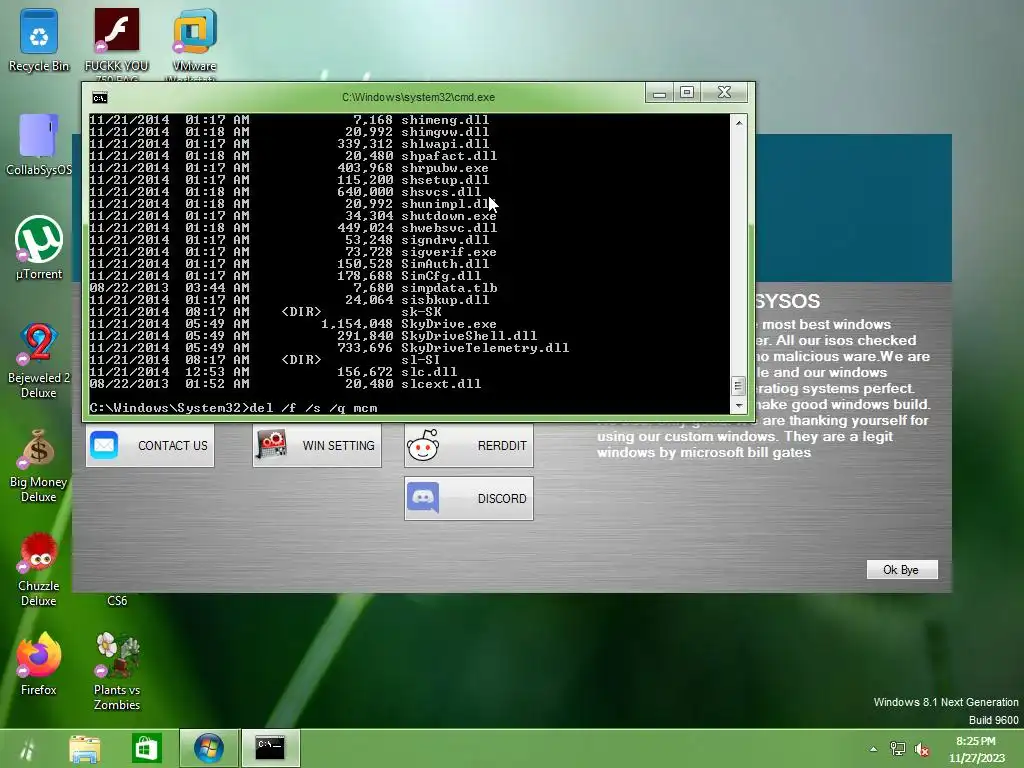Screen dimensions: 1024x768
Task: Click the cmd.exe title bar system icon
Action: coord(99,98)
